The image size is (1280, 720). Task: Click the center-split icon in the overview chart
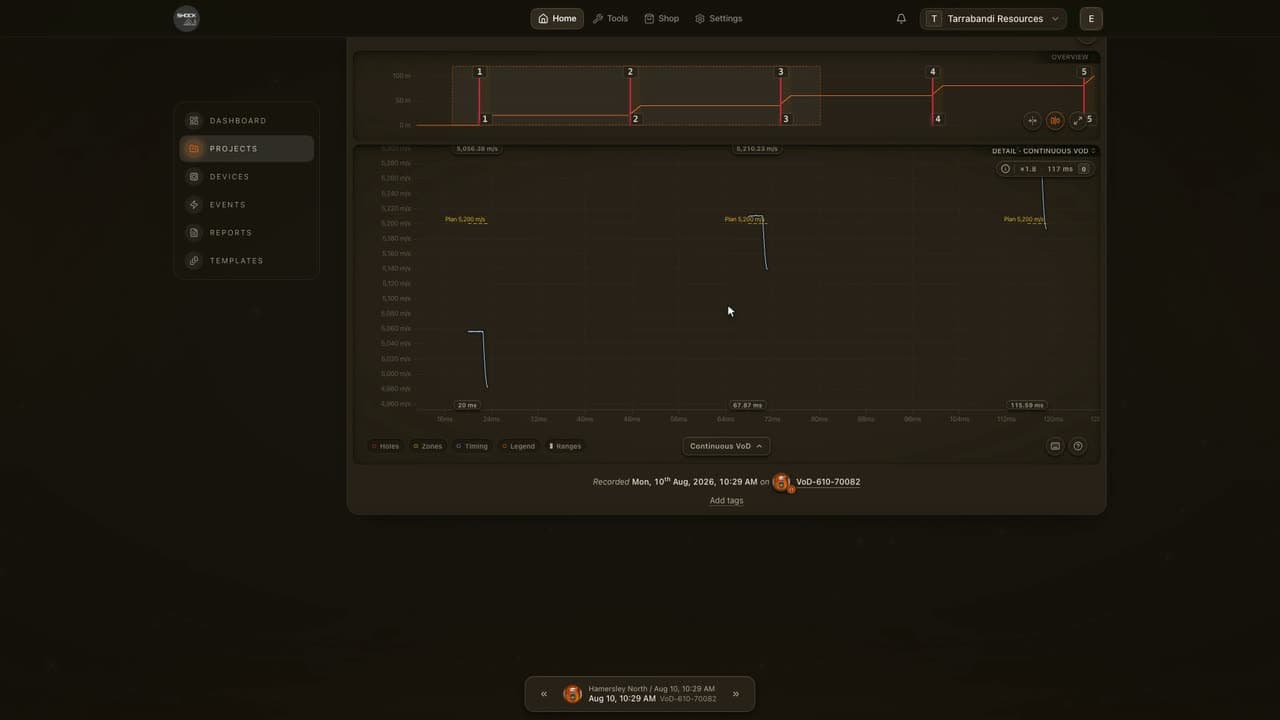pyautogui.click(x=1033, y=120)
